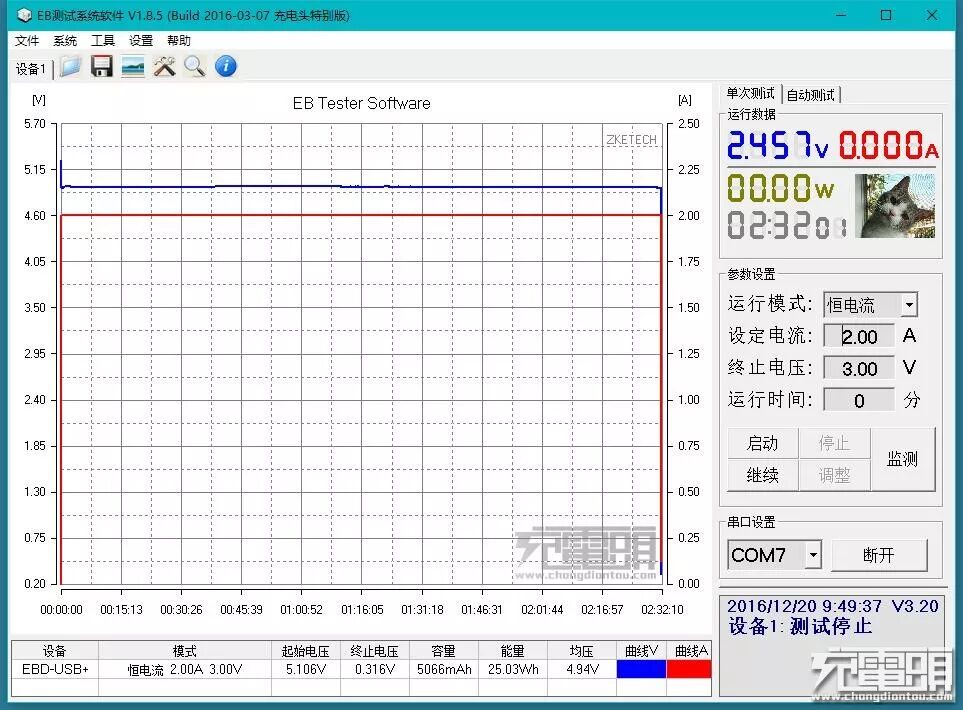The width and height of the screenshot is (963, 710).
Task: Select the 恒电流 2.00A 3.00V mode cell
Action: pos(185,669)
